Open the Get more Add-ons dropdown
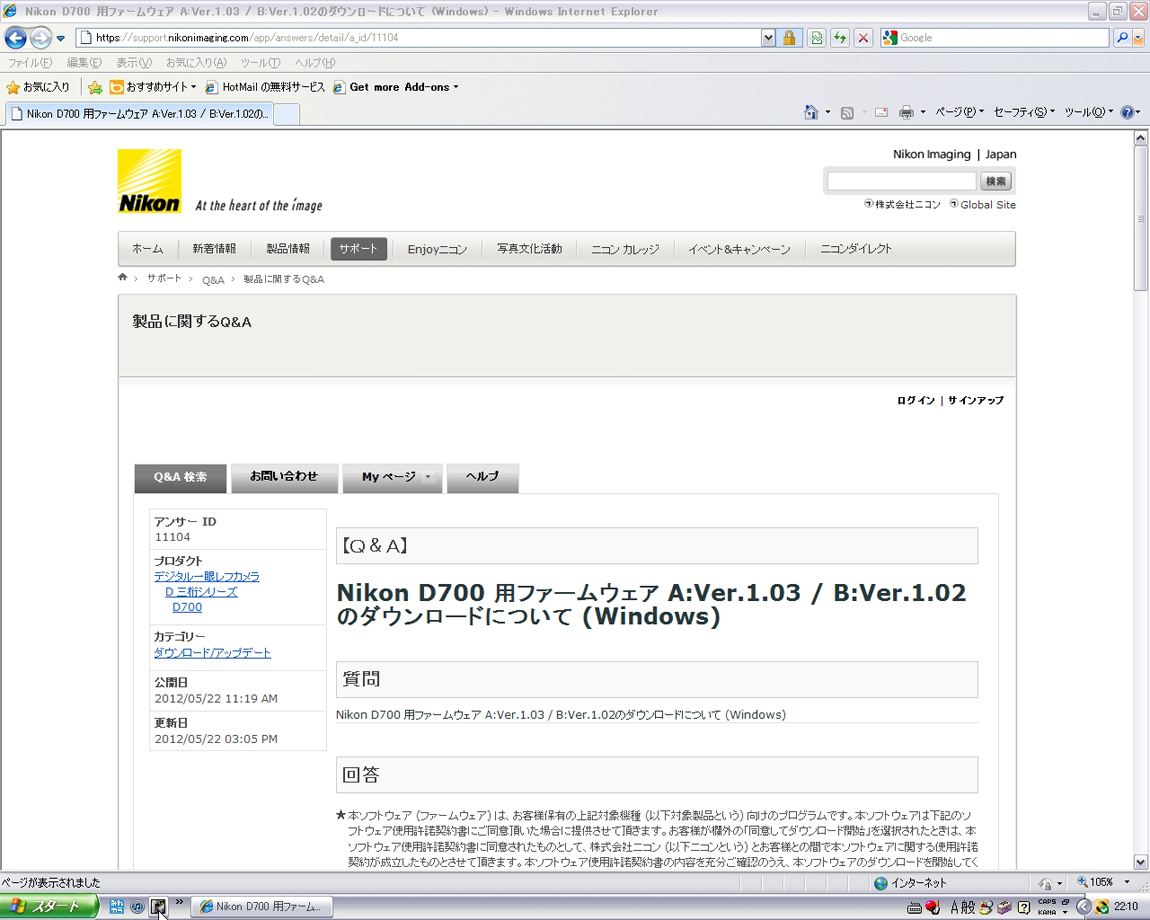Image resolution: width=1150 pixels, height=920 pixels. click(396, 87)
